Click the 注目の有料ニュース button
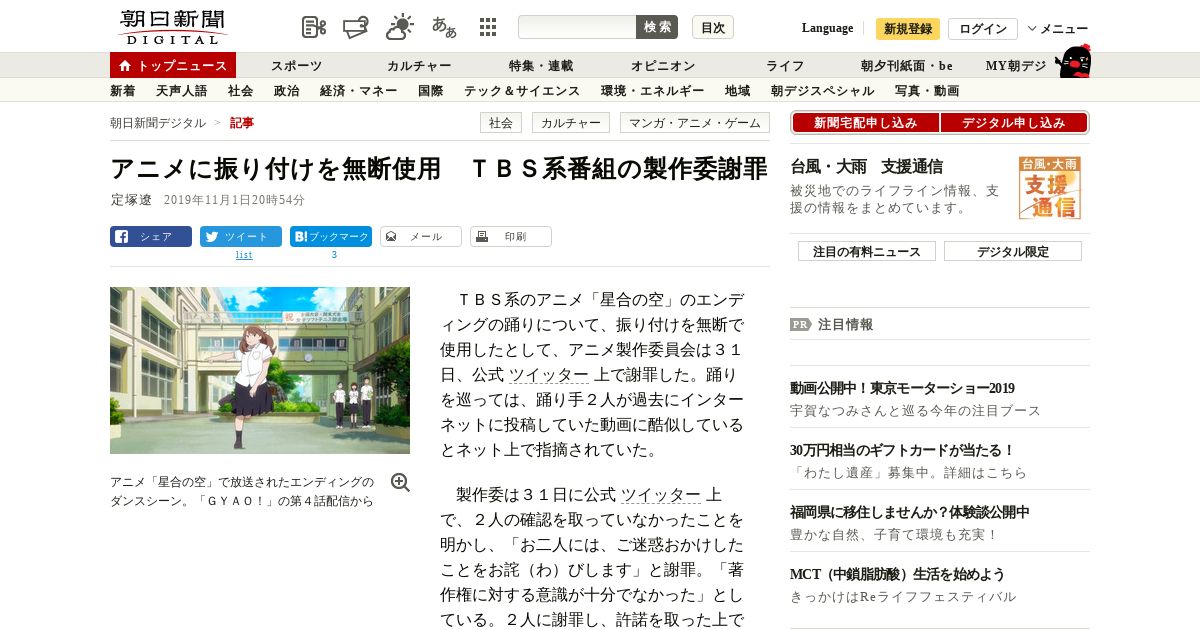 [x=867, y=251]
